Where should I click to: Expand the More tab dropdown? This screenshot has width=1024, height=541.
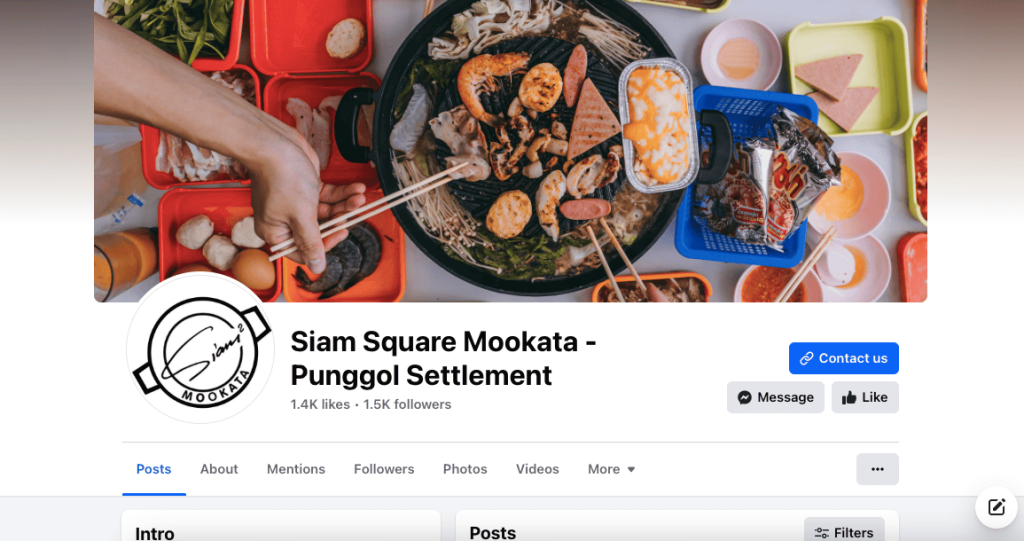611,469
